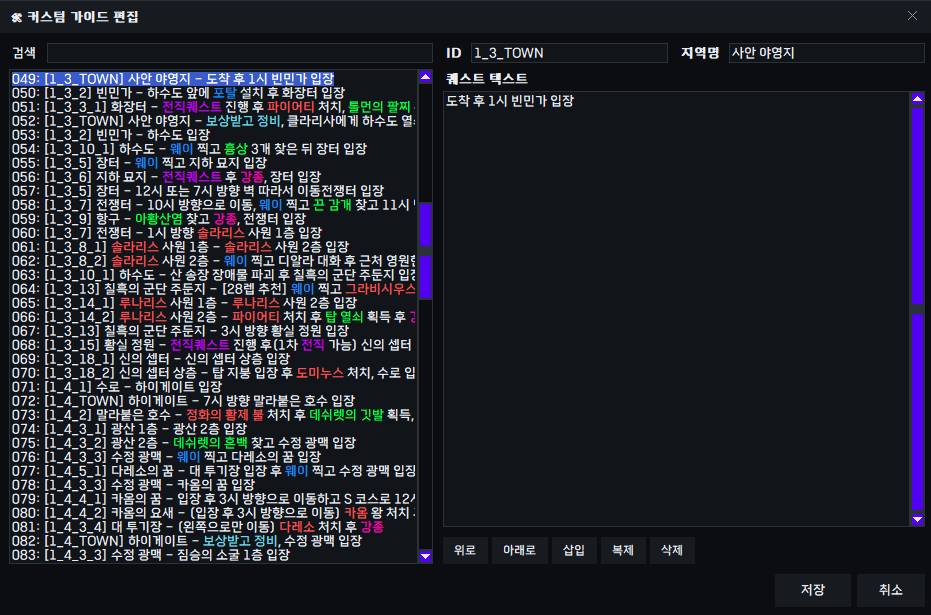
Task: Click the guide list scrollbar thumb
Action: coord(425,225)
